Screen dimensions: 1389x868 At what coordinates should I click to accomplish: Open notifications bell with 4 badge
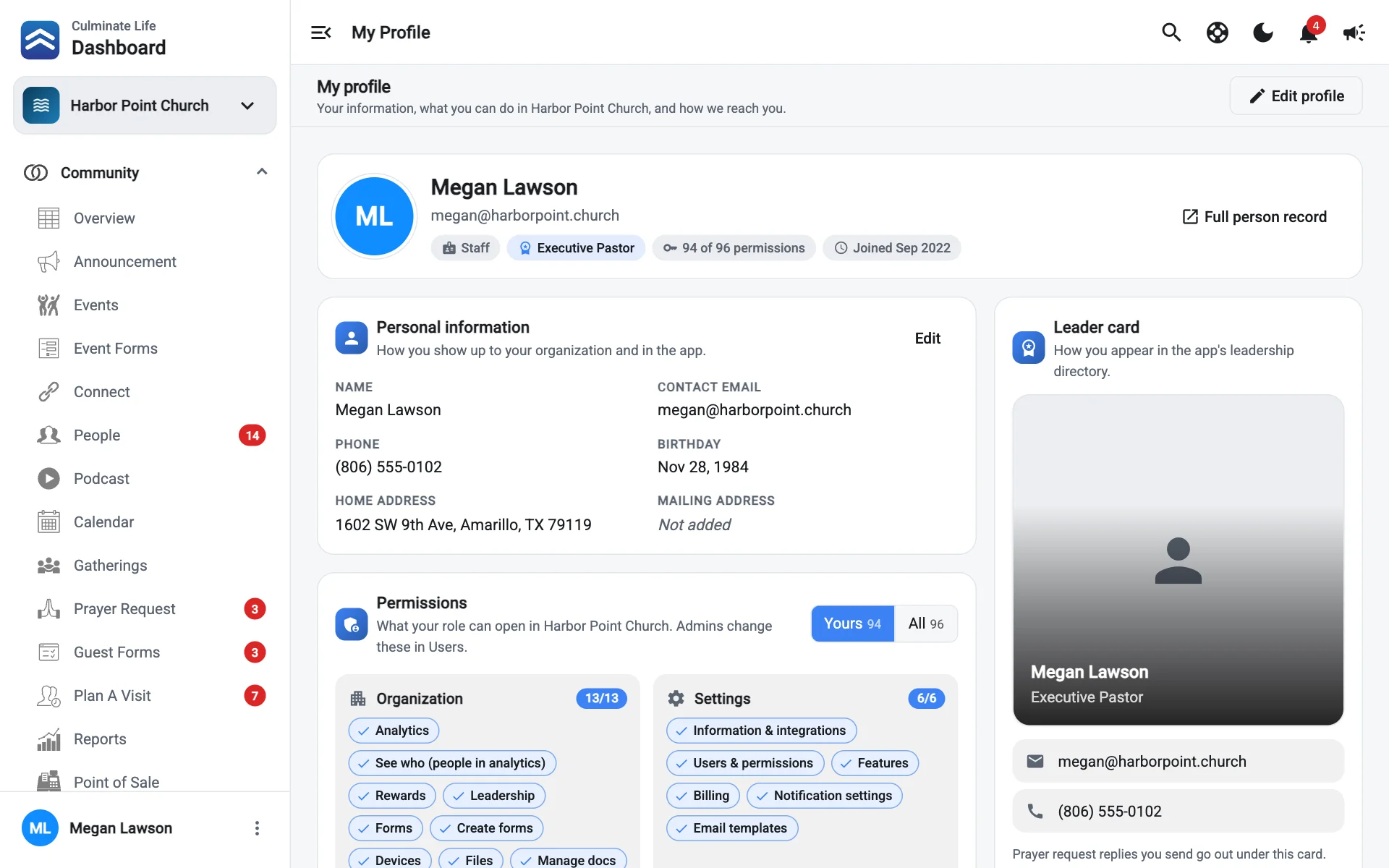1309,32
